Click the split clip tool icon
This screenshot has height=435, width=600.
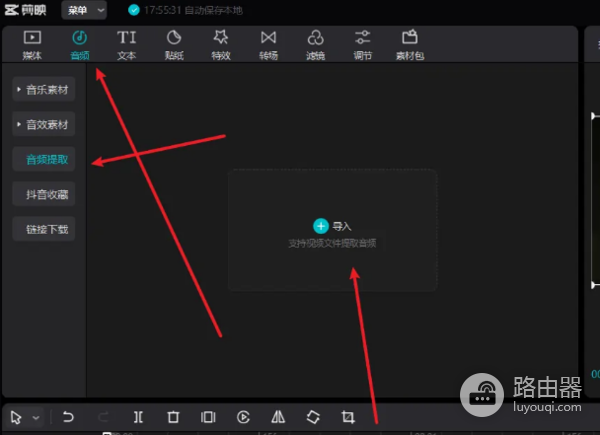pos(138,417)
